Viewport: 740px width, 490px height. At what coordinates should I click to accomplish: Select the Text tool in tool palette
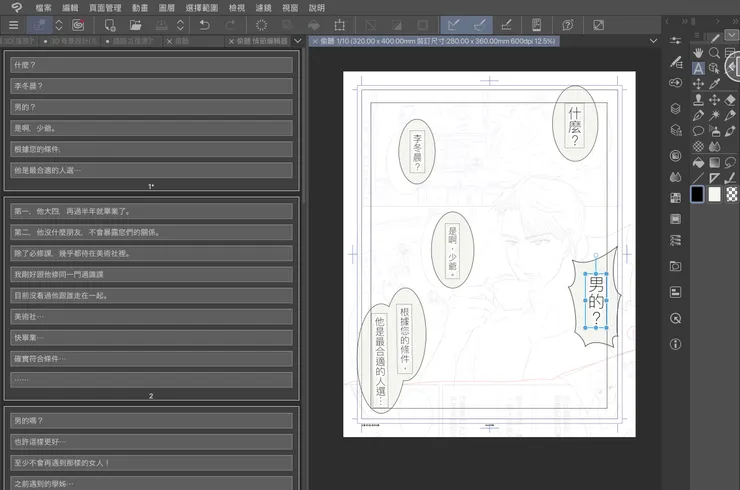coord(698,68)
